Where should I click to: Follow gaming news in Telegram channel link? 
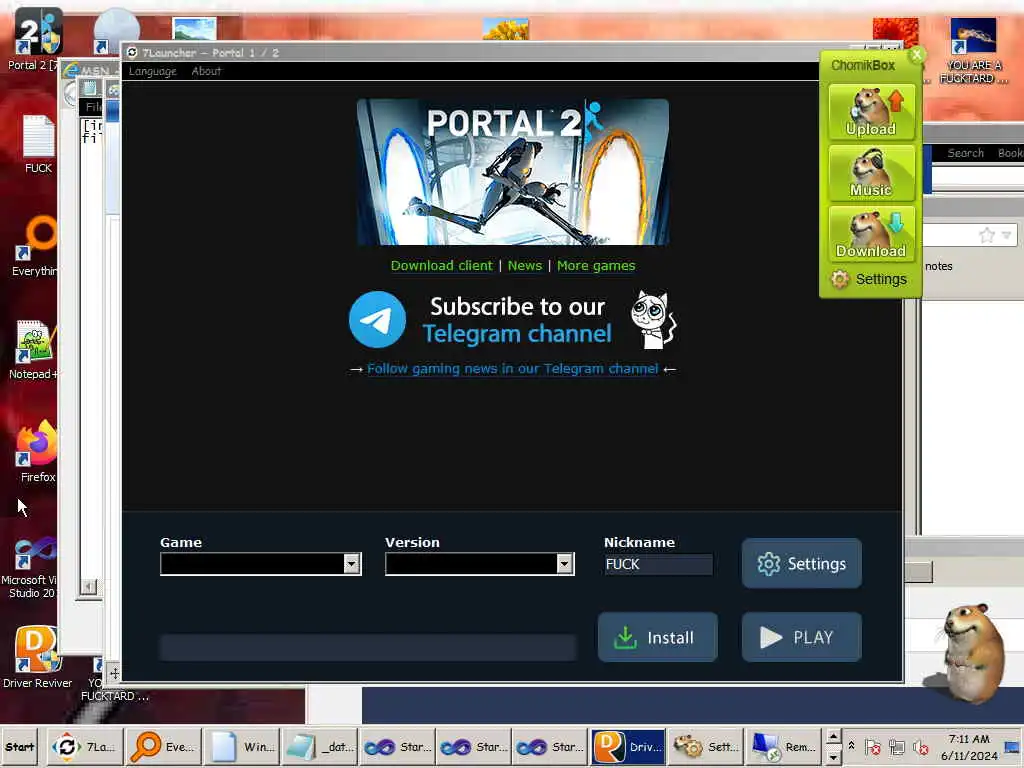click(x=513, y=369)
